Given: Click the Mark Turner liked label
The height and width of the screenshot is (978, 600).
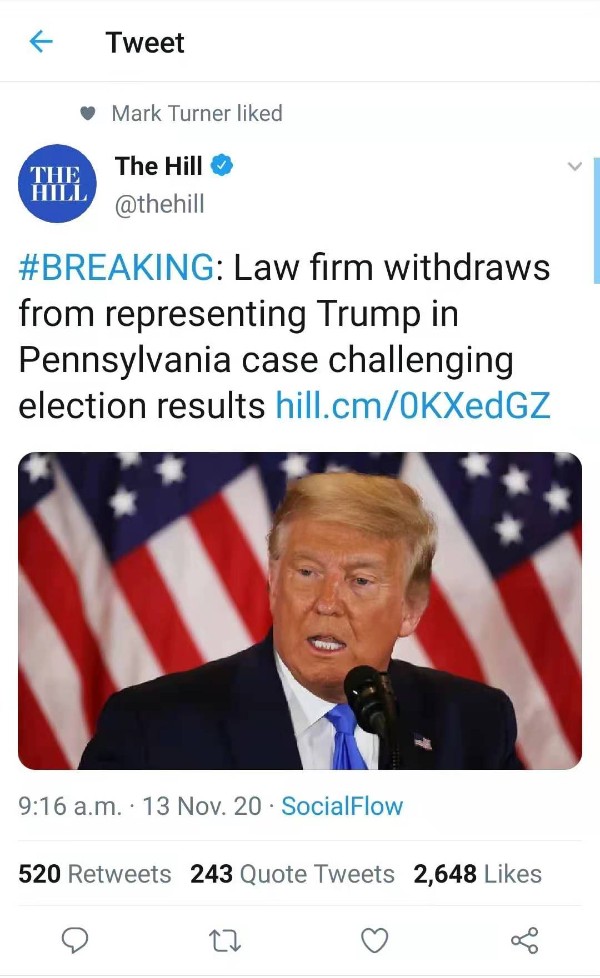Looking at the screenshot, I should point(197,114).
